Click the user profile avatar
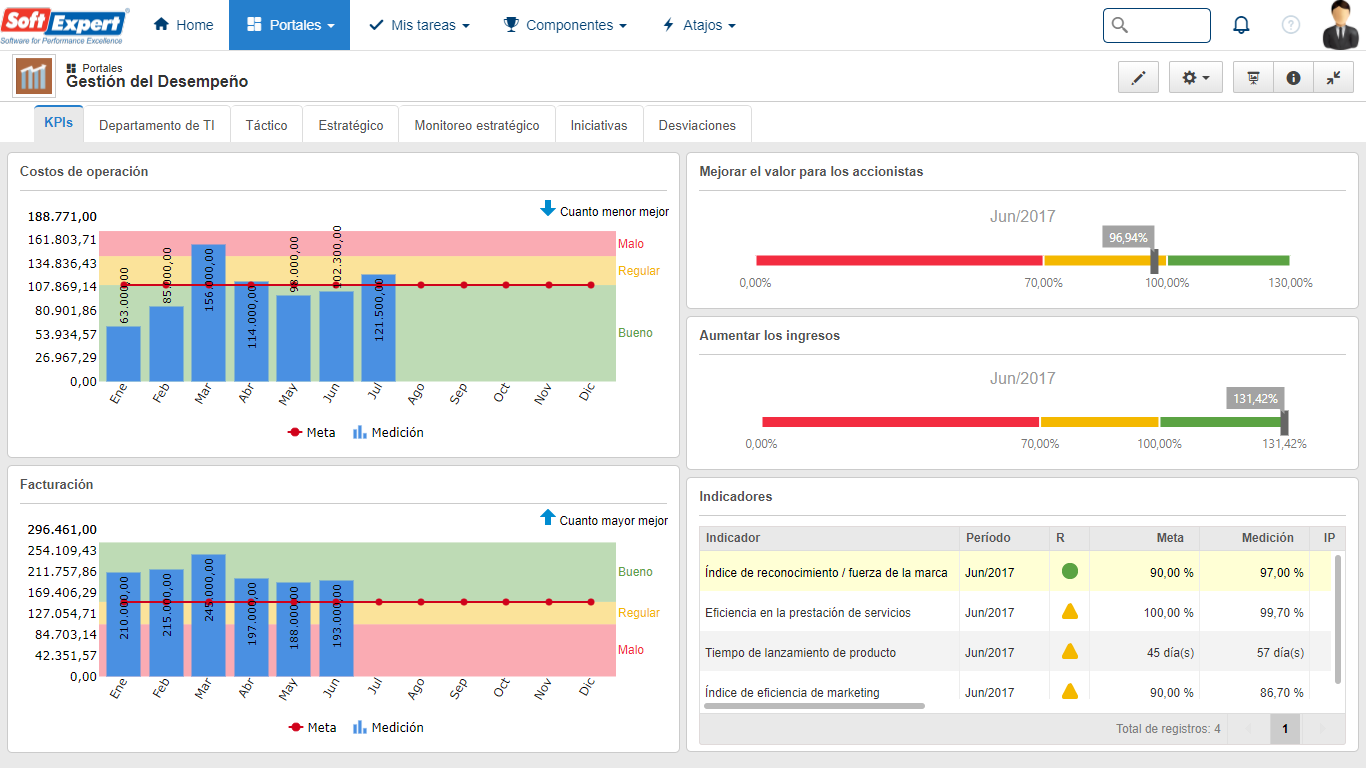This screenshot has width=1366, height=768. click(x=1340, y=25)
